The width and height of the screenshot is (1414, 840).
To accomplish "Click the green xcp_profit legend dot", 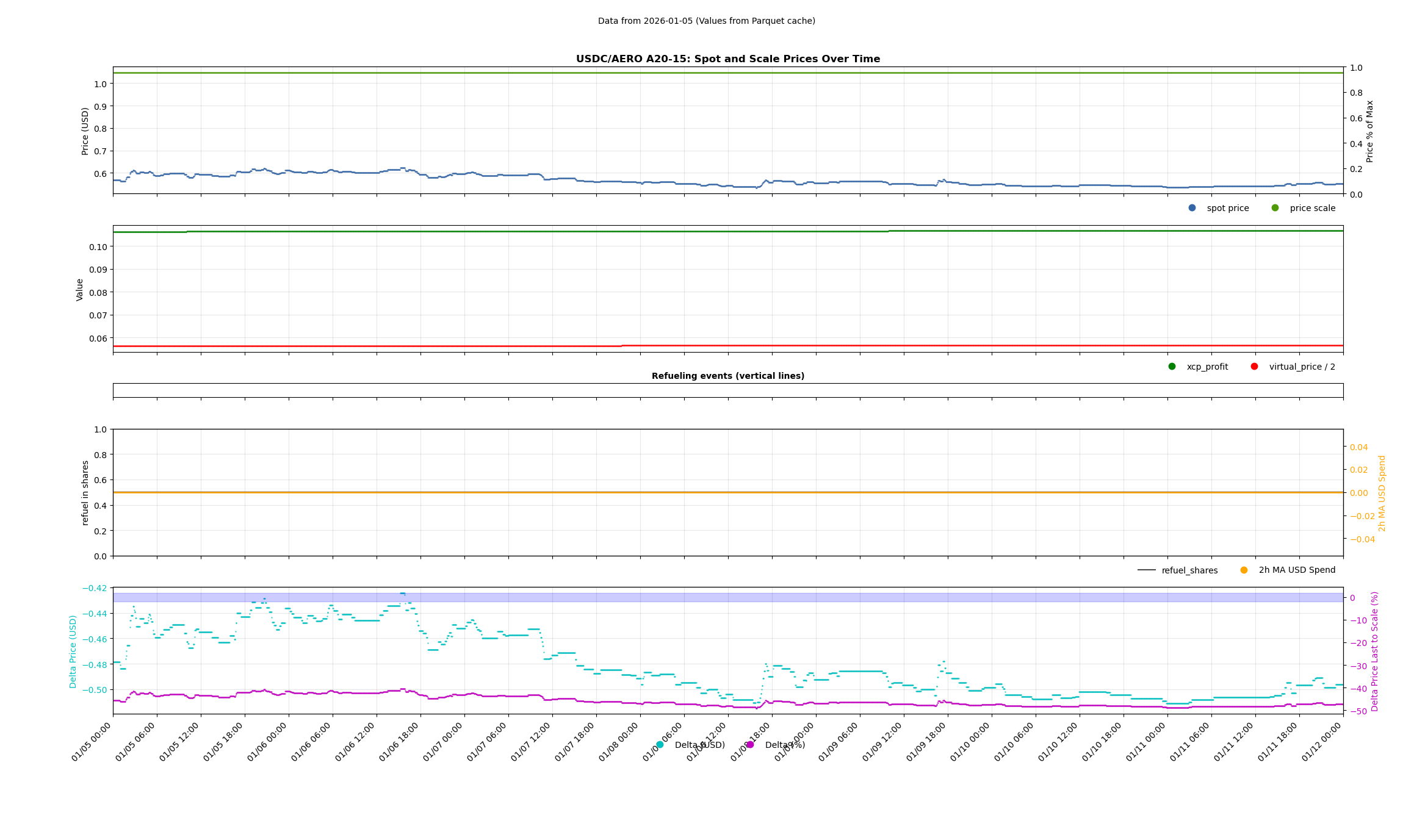I will [1172, 367].
